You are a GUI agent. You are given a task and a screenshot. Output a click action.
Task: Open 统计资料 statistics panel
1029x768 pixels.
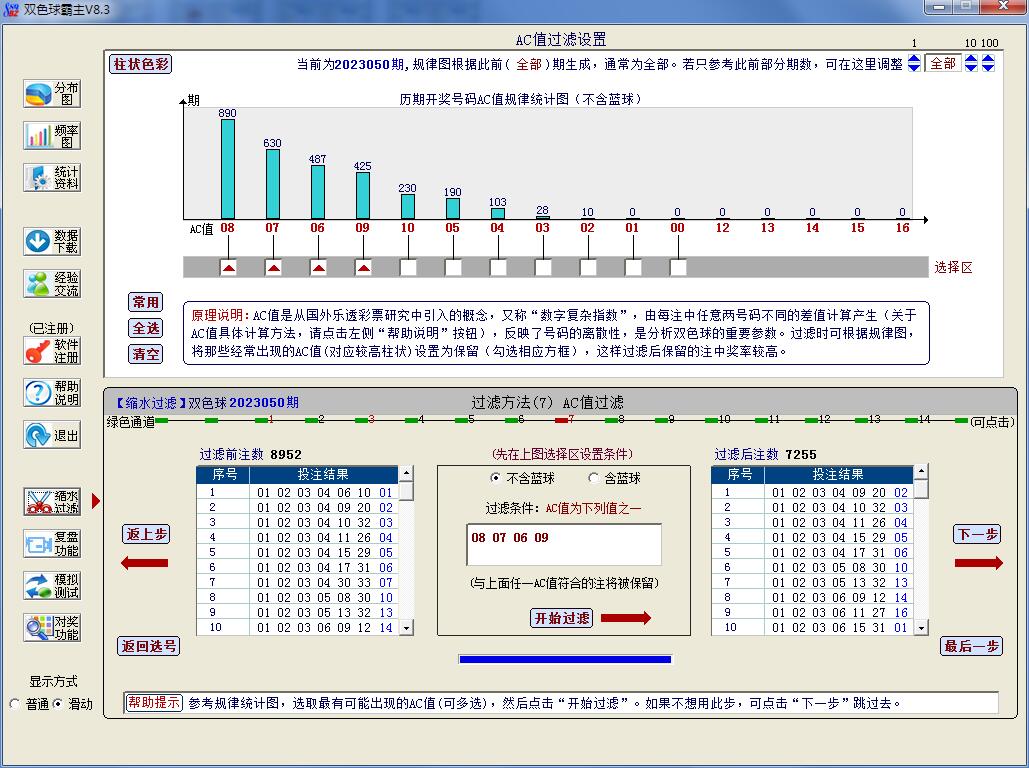click(x=52, y=178)
